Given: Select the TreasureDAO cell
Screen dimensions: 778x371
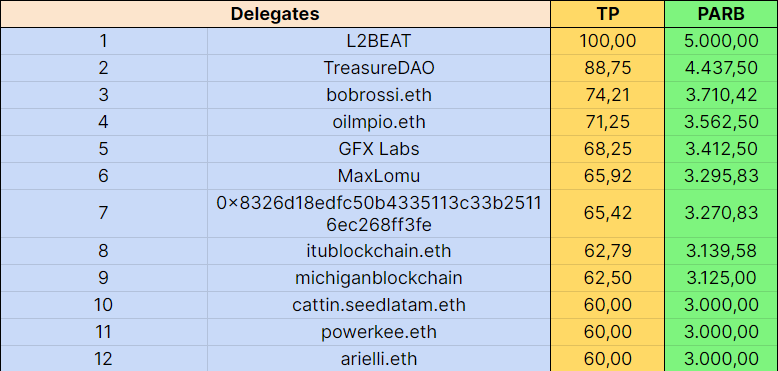Looking at the screenshot, I should (x=379, y=68).
